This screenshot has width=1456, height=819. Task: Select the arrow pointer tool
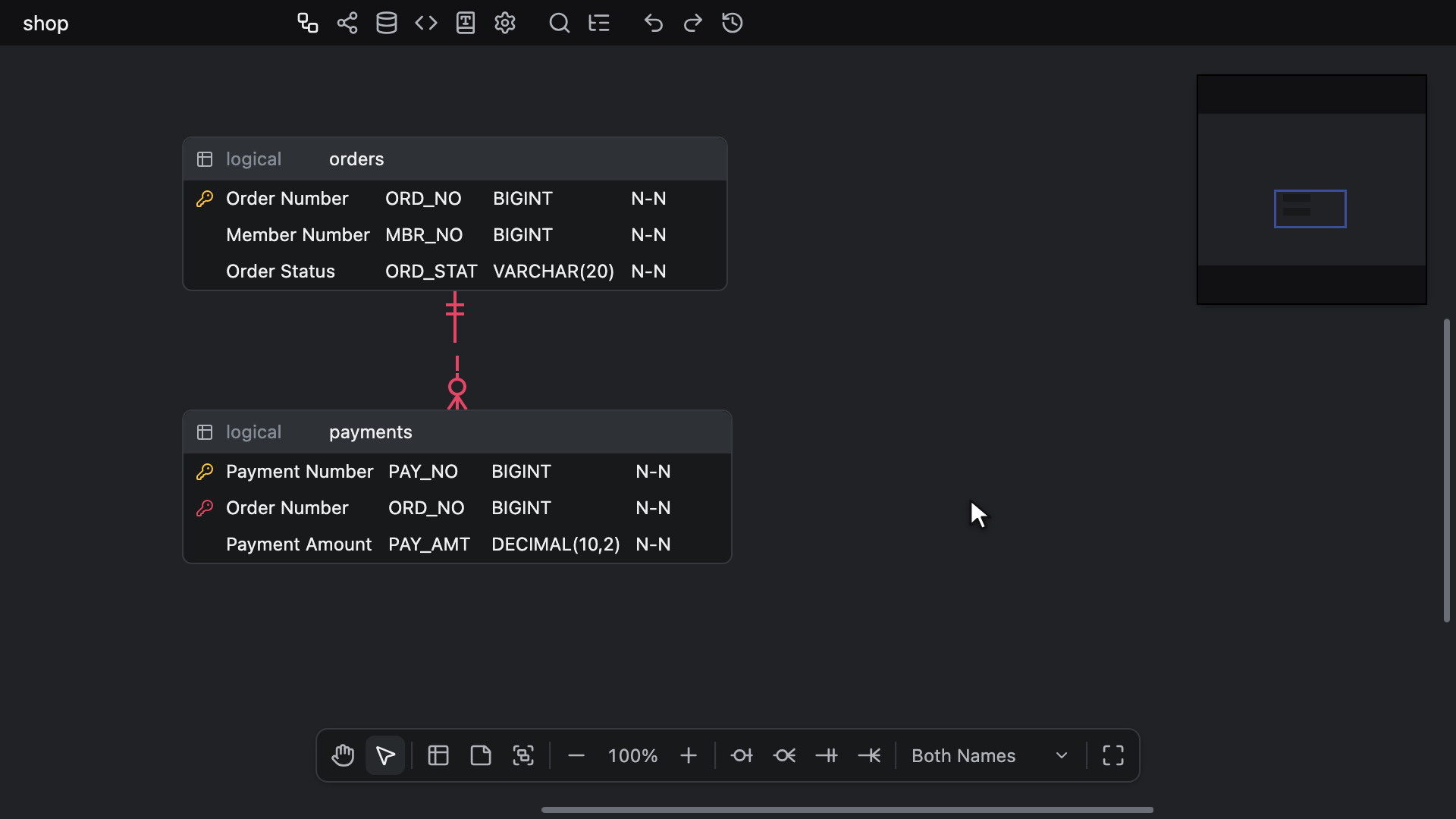pyautogui.click(x=385, y=755)
